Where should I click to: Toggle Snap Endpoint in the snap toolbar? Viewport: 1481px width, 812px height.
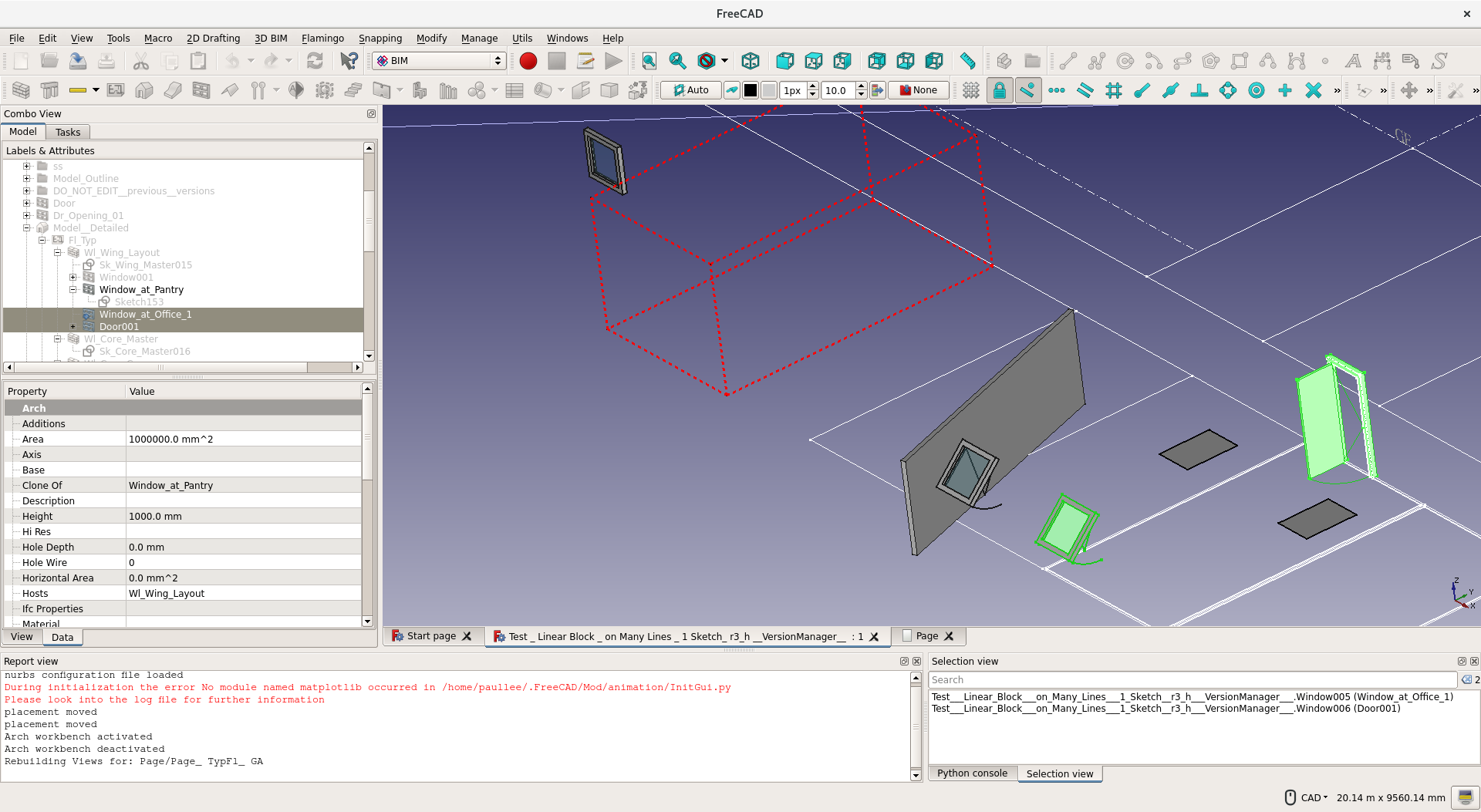tap(1142, 90)
